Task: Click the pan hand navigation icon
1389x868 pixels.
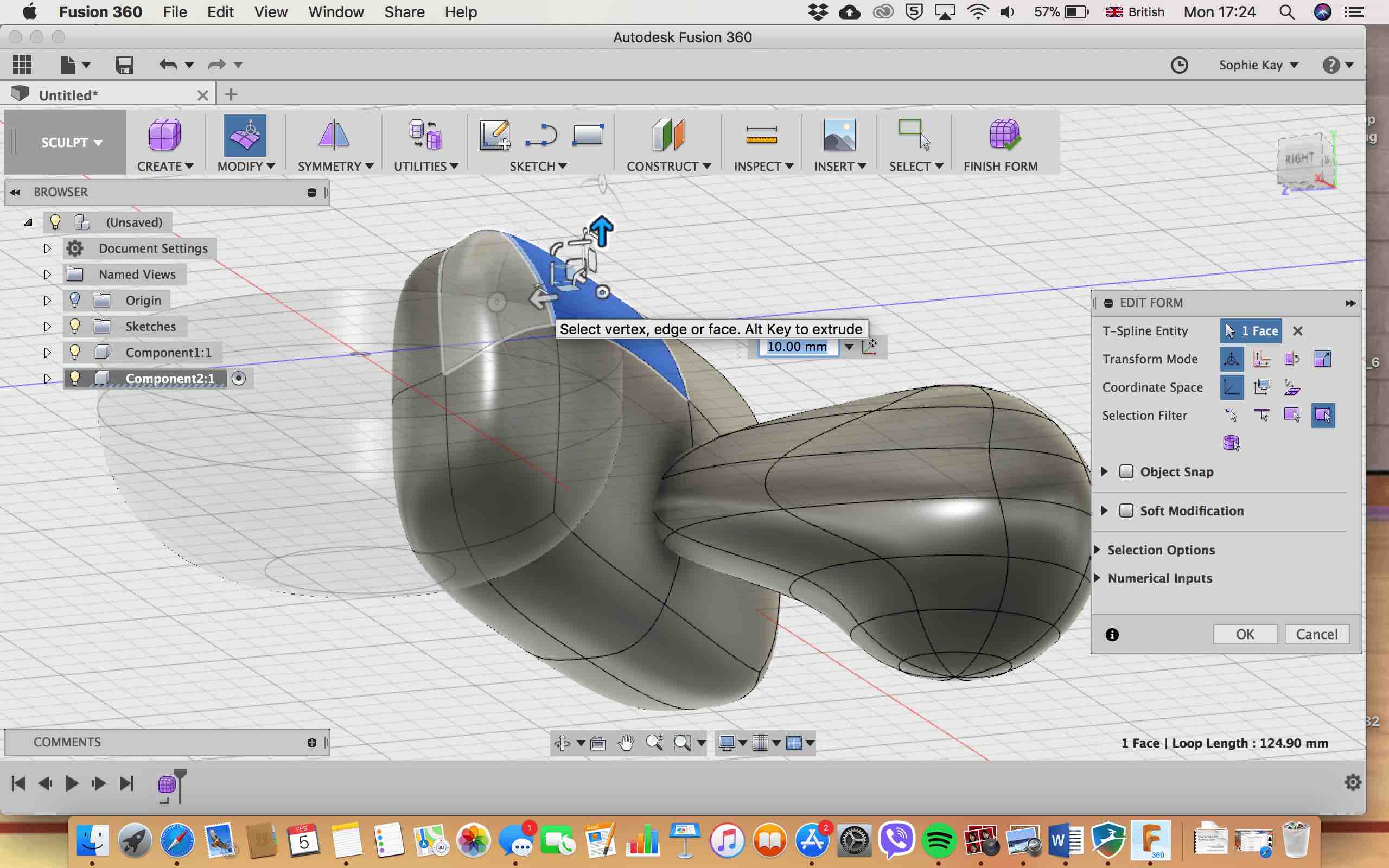Action: point(626,743)
